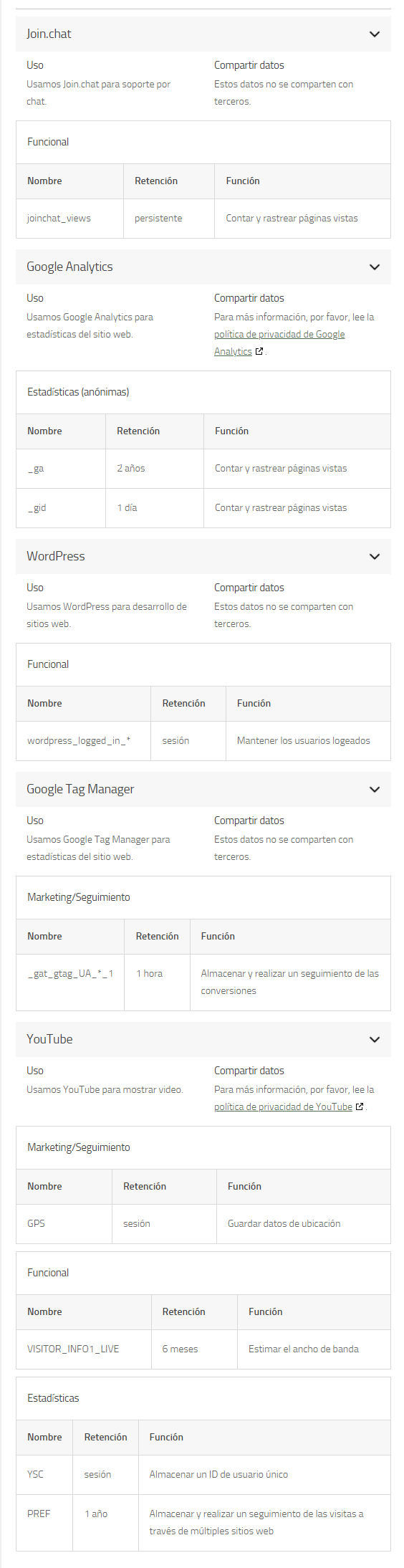Image resolution: width=404 pixels, height=1568 pixels.
Task: Toggle the YouTube section chevron
Action: tap(374, 1040)
